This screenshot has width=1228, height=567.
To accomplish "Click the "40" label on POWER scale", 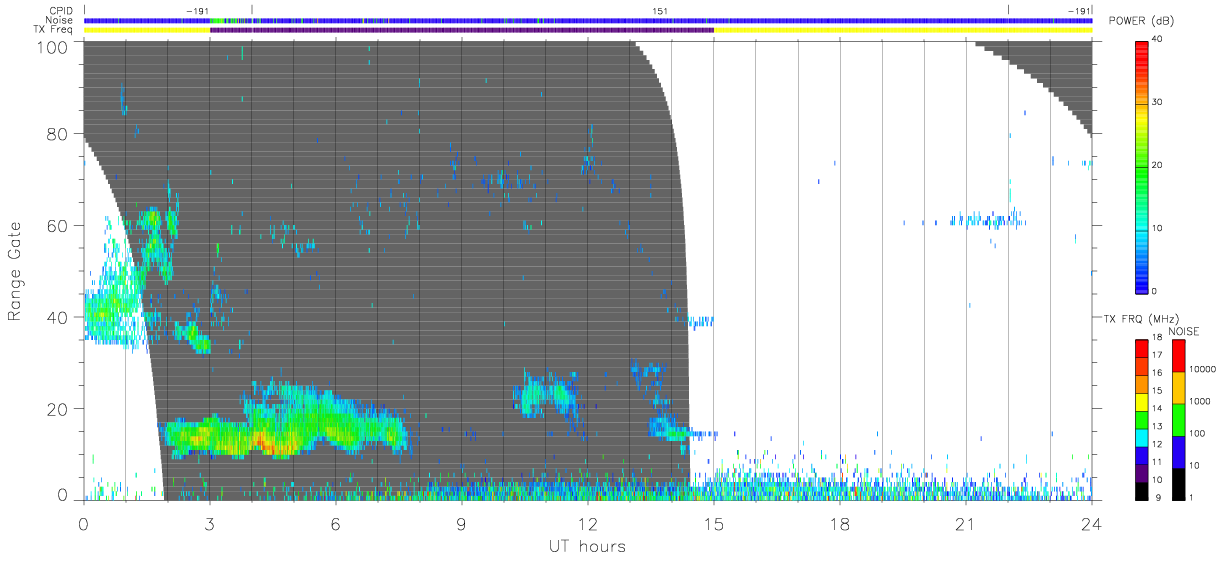I will [x=1157, y=40].
